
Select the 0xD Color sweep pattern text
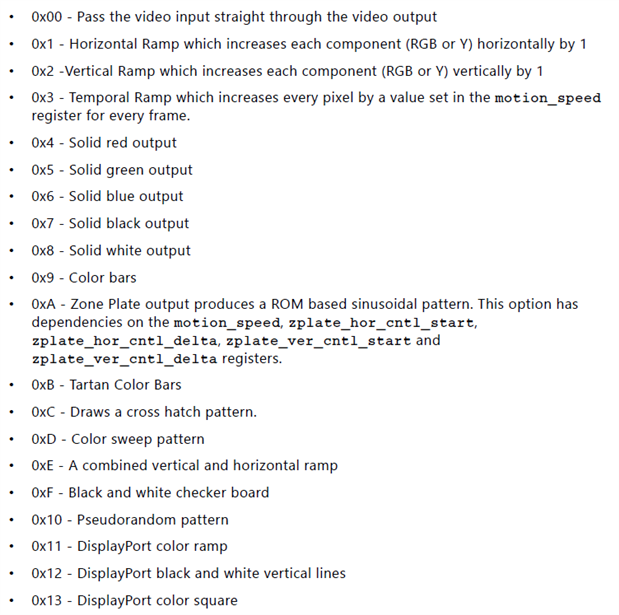(118, 439)
